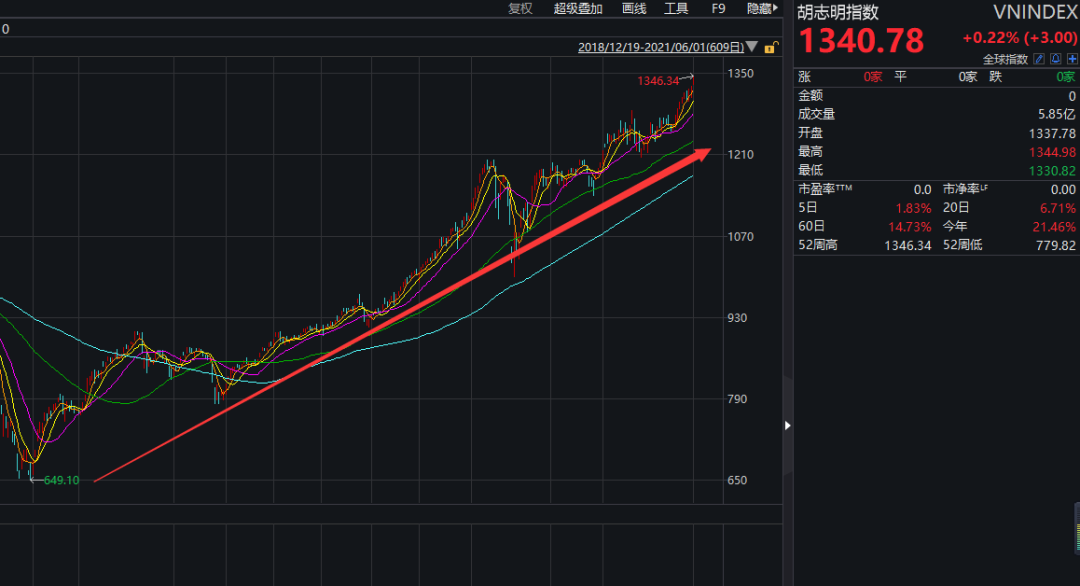1080x586 pixels.
Task: Open the 复权 menu
Action: point(520,8)
